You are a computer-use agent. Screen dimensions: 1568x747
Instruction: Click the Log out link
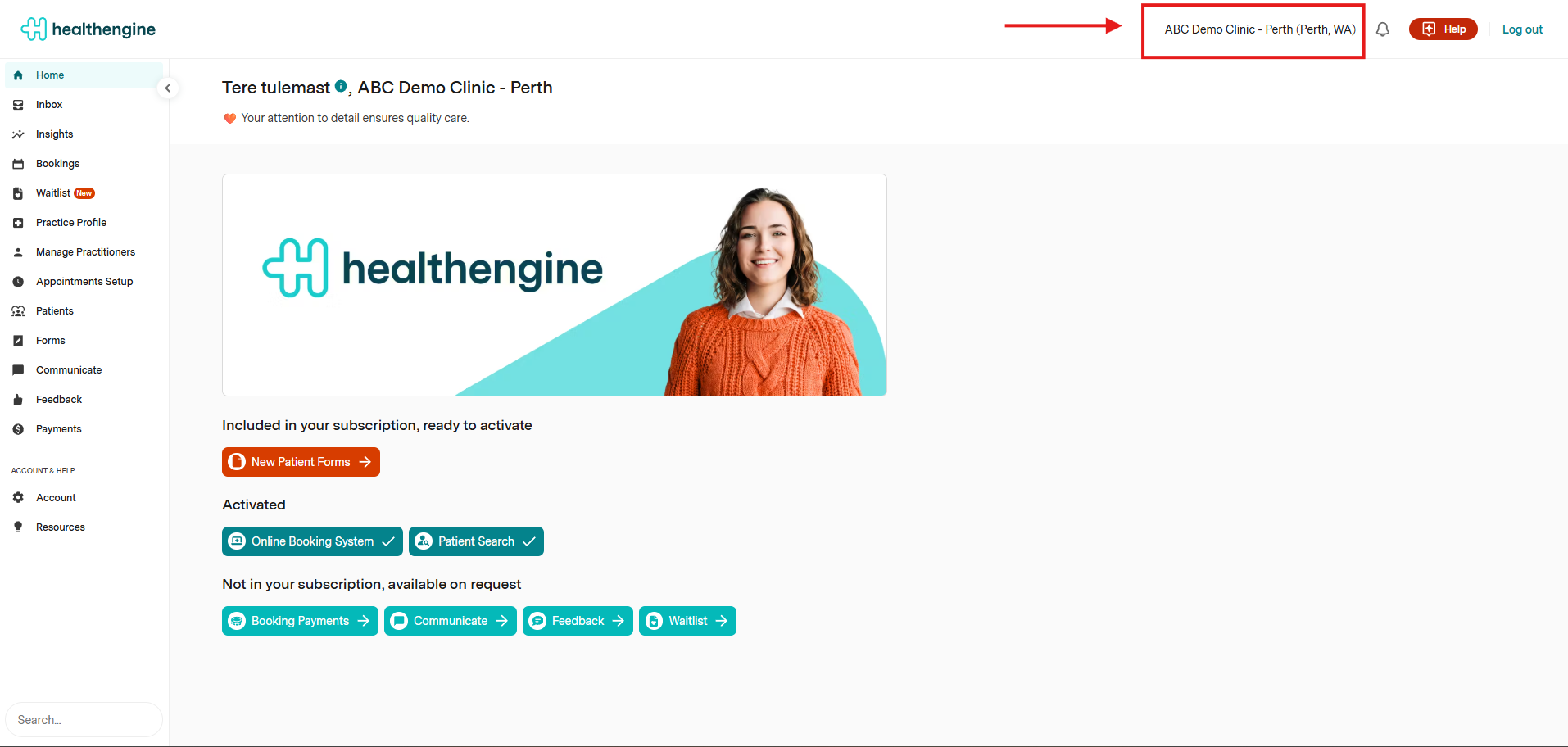click(1521, 29)
